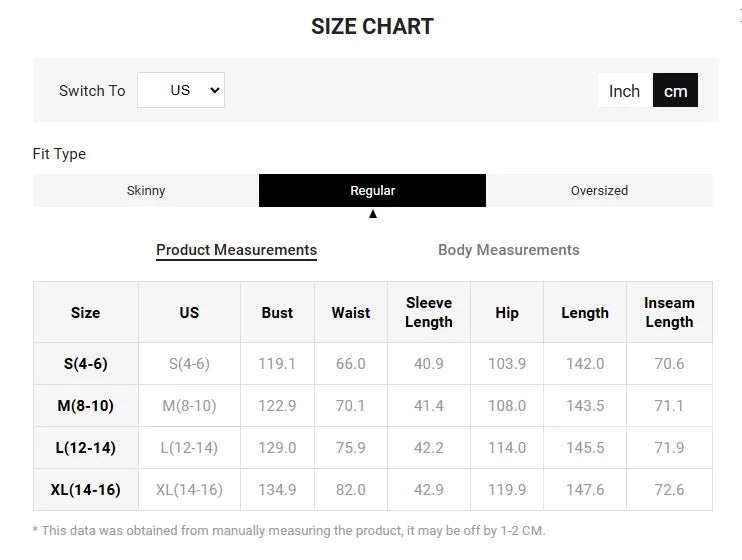
Task: Select the Oversized fit type
Action: click(599, 190)
